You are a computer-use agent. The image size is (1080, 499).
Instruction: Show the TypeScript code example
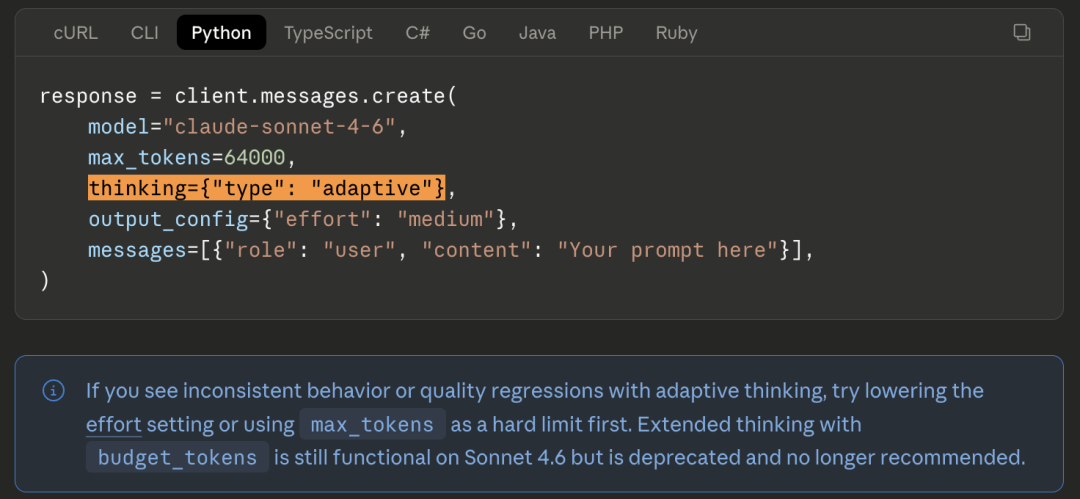[328, 33]
